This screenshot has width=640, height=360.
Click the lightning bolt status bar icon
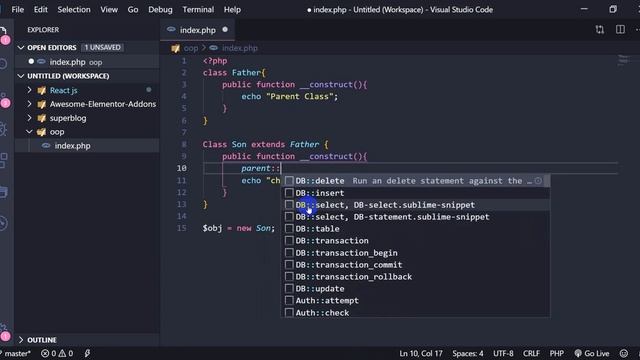coord(87,353)
